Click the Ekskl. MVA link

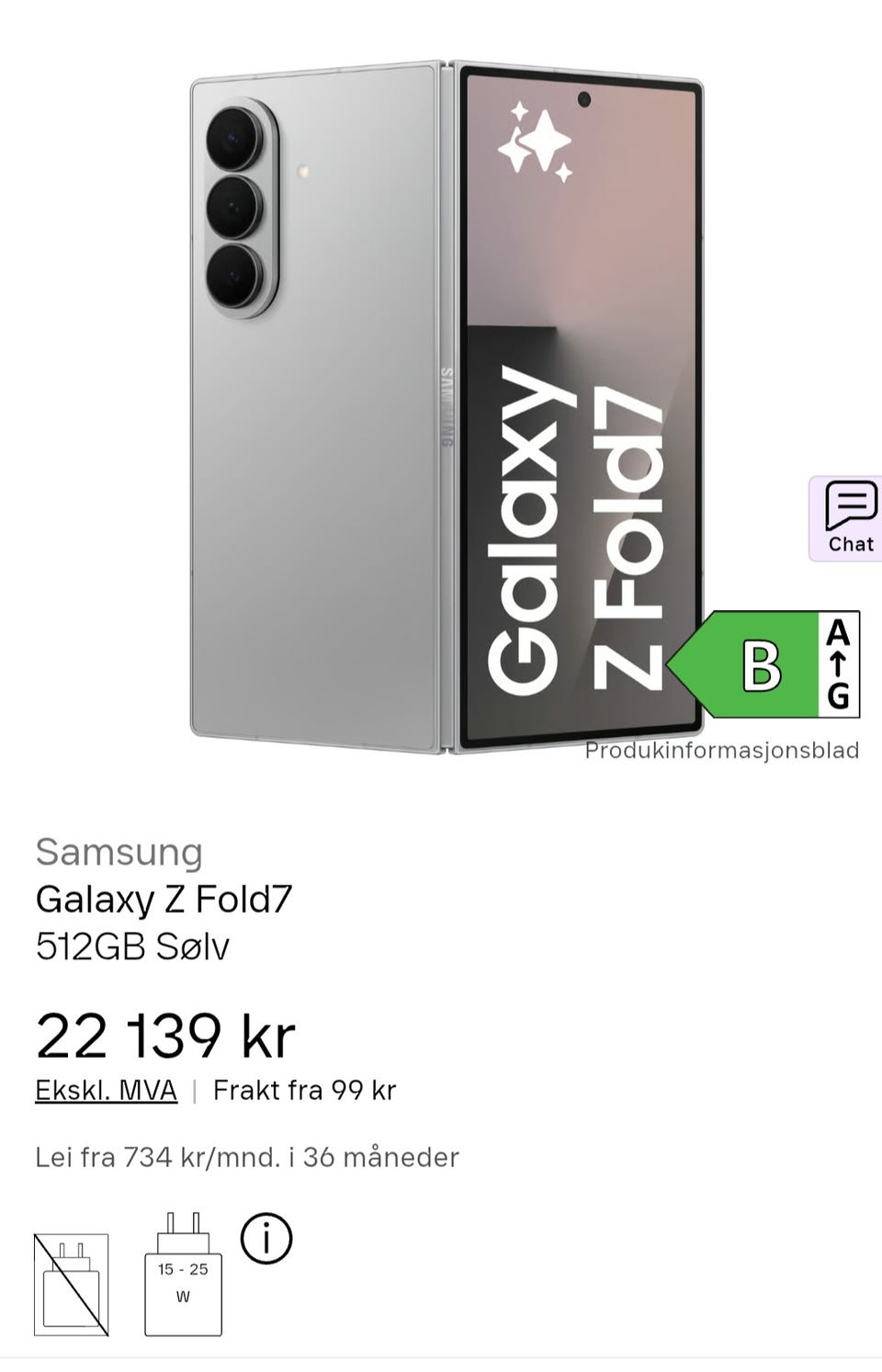(106, 1090)
